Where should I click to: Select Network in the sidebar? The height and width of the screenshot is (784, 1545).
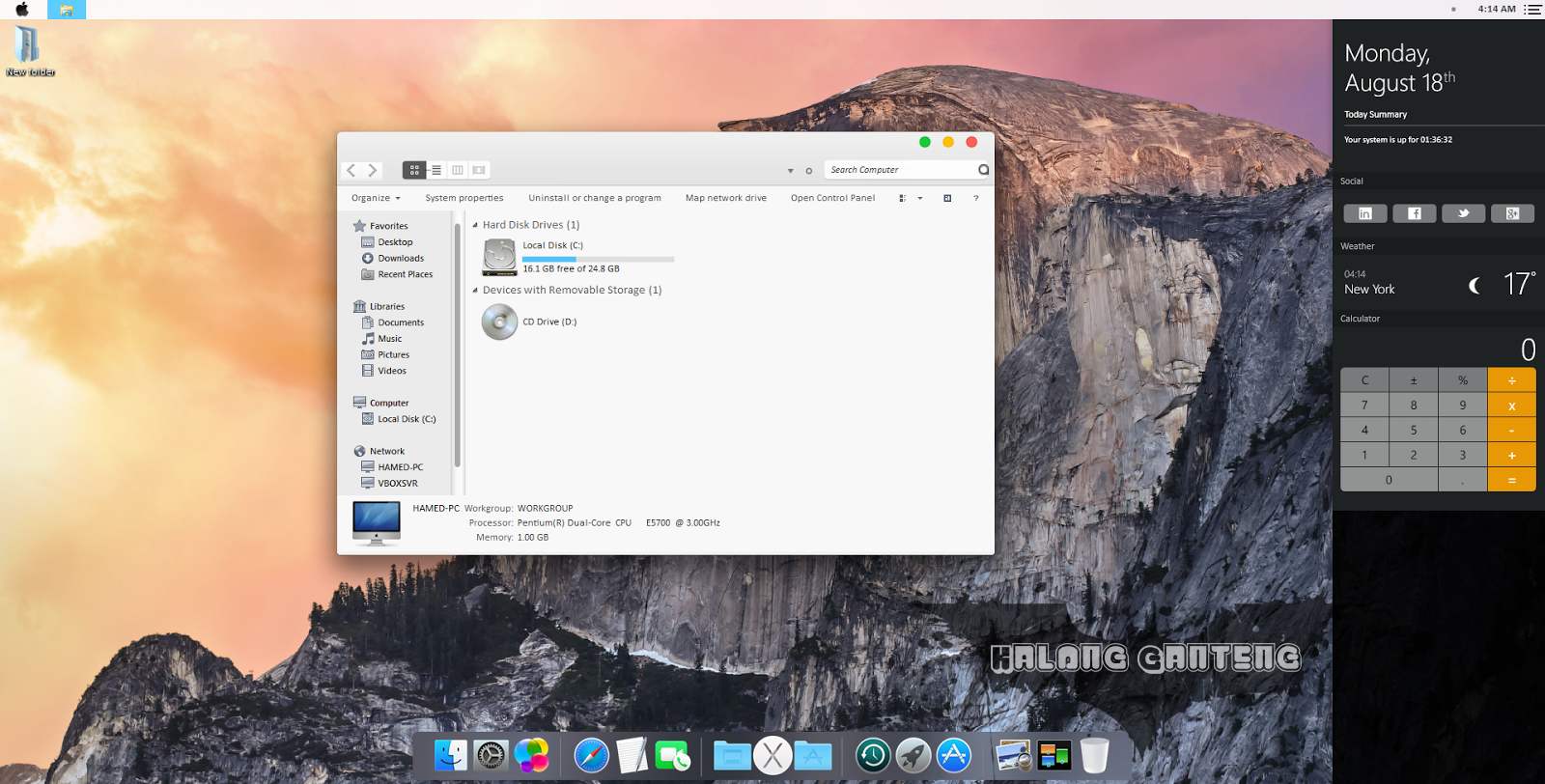(x=379, y=452)
